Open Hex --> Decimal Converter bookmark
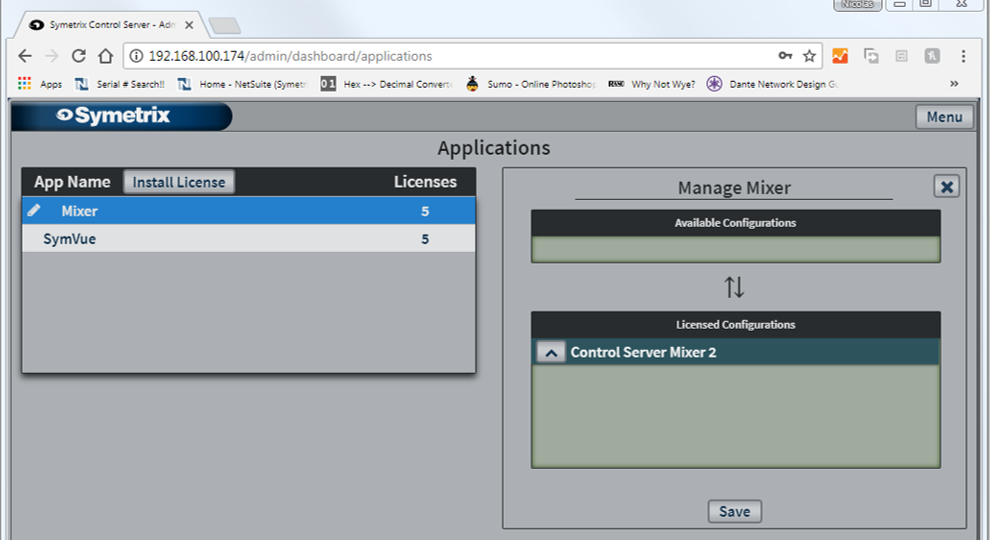The height and width of the screenshot is (540, 990). click(x=386, y=84)
